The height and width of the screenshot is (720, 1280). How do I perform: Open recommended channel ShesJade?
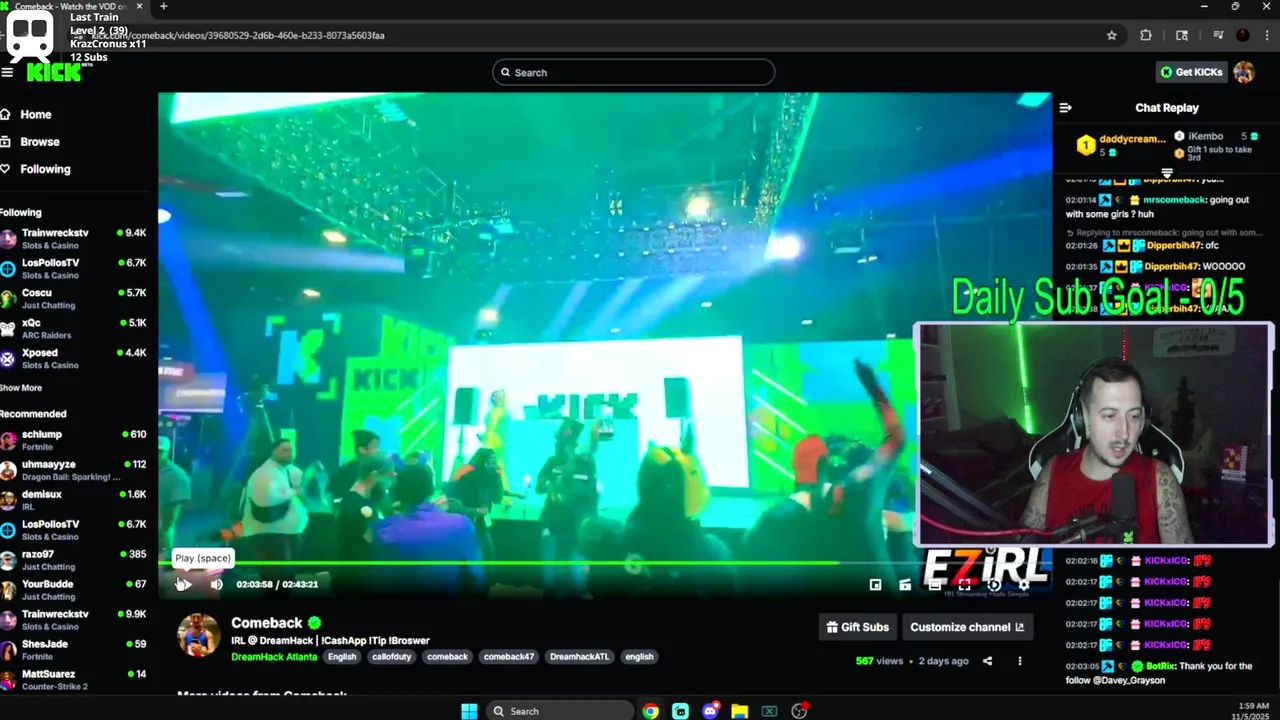click(x=74, y=650)
